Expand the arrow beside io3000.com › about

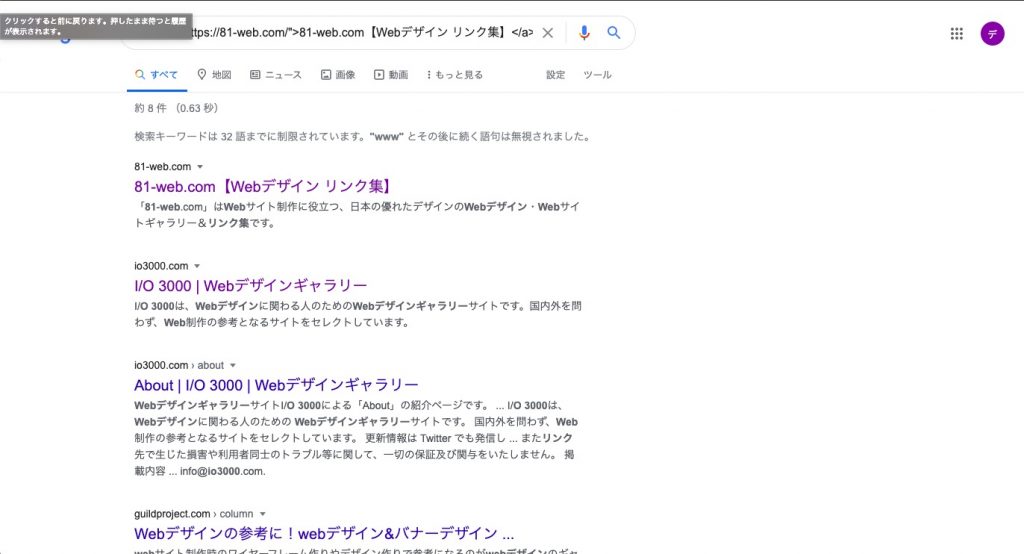tap(232, 365)
